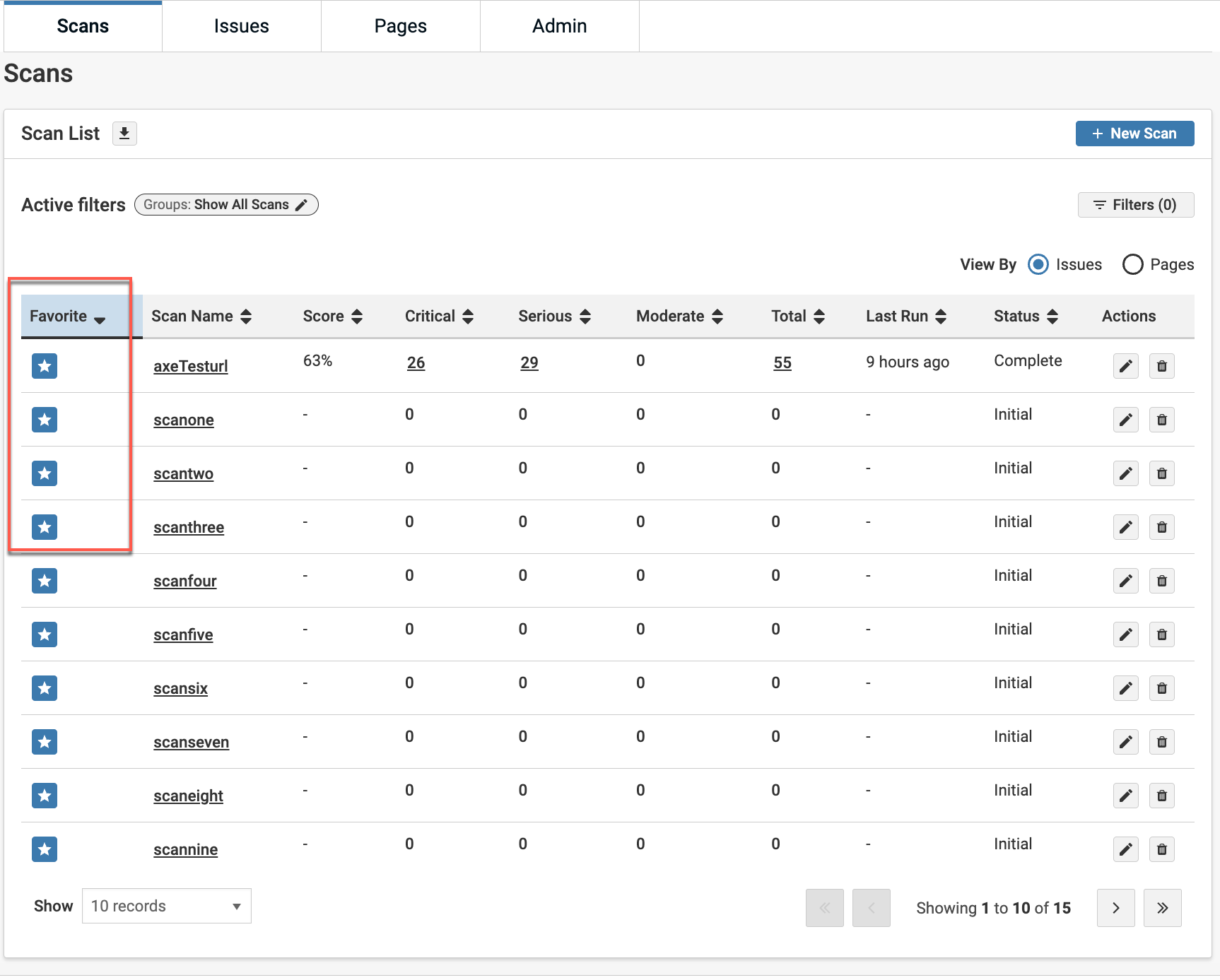Click pencil icon for scanfour

[x=1125, y=581]
